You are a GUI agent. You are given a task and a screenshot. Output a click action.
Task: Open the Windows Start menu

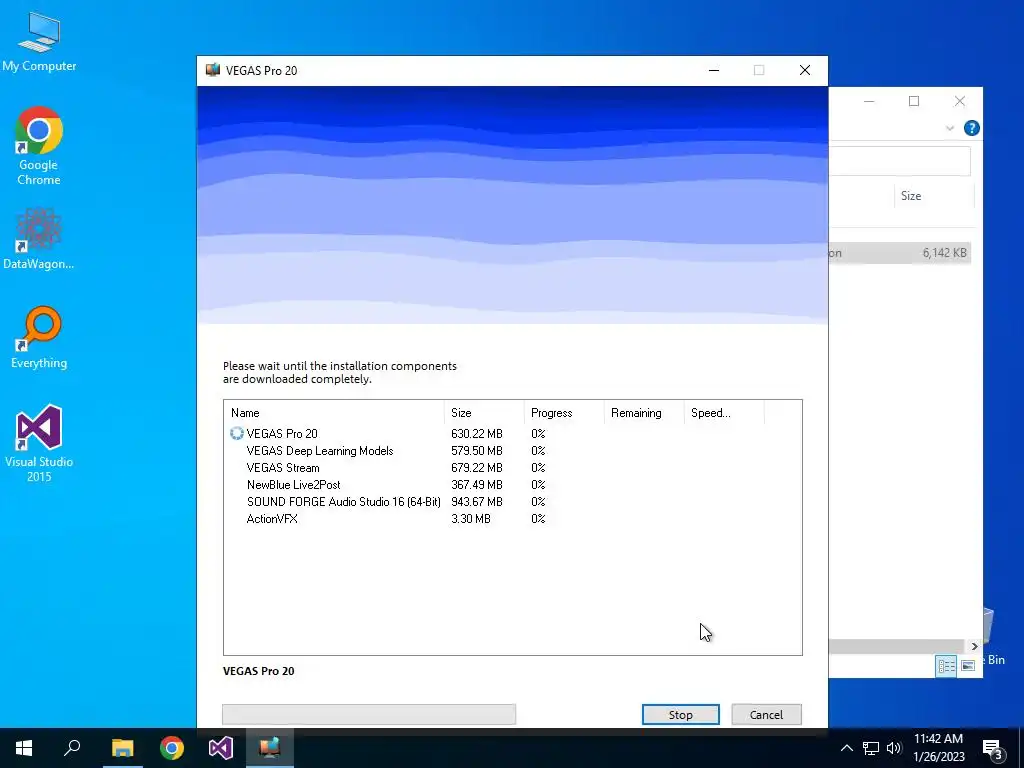[x=24, y=748]
